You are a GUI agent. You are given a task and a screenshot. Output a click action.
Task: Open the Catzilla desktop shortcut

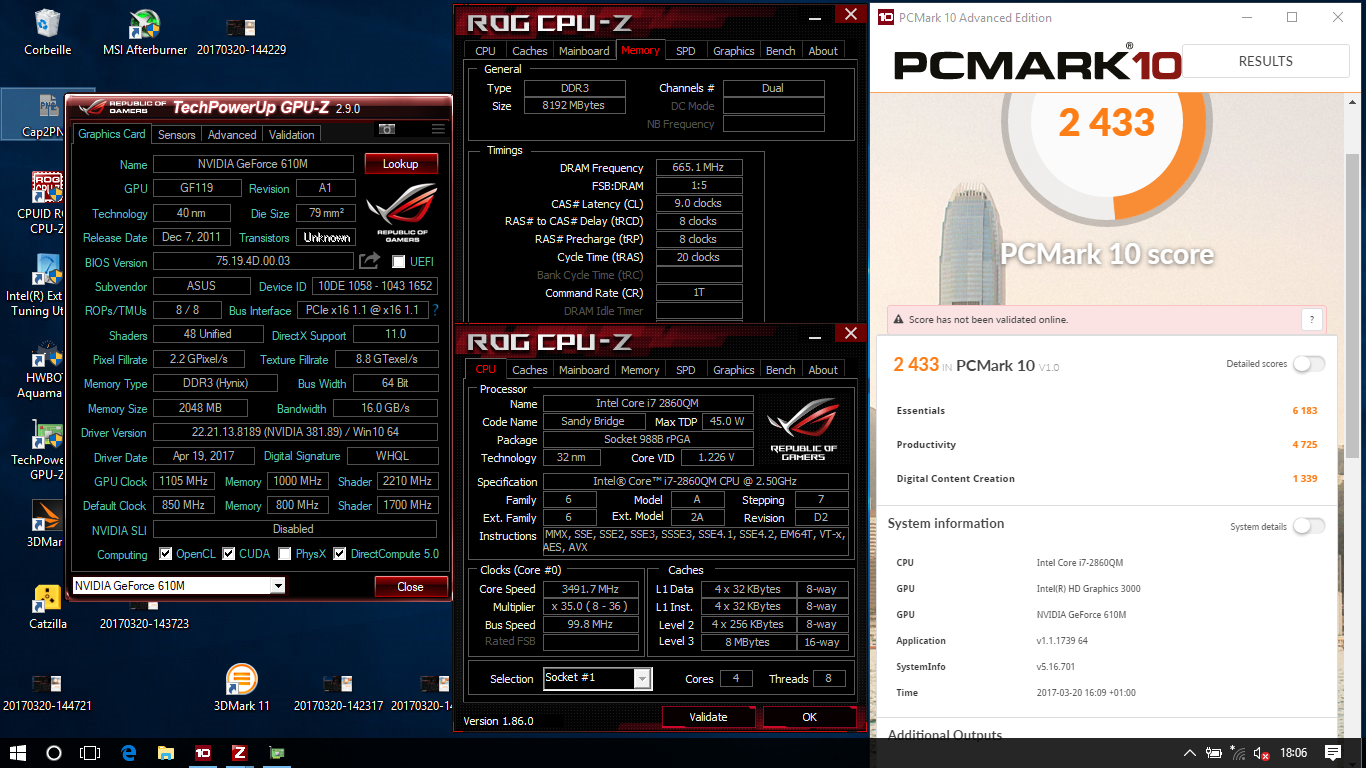47,607
